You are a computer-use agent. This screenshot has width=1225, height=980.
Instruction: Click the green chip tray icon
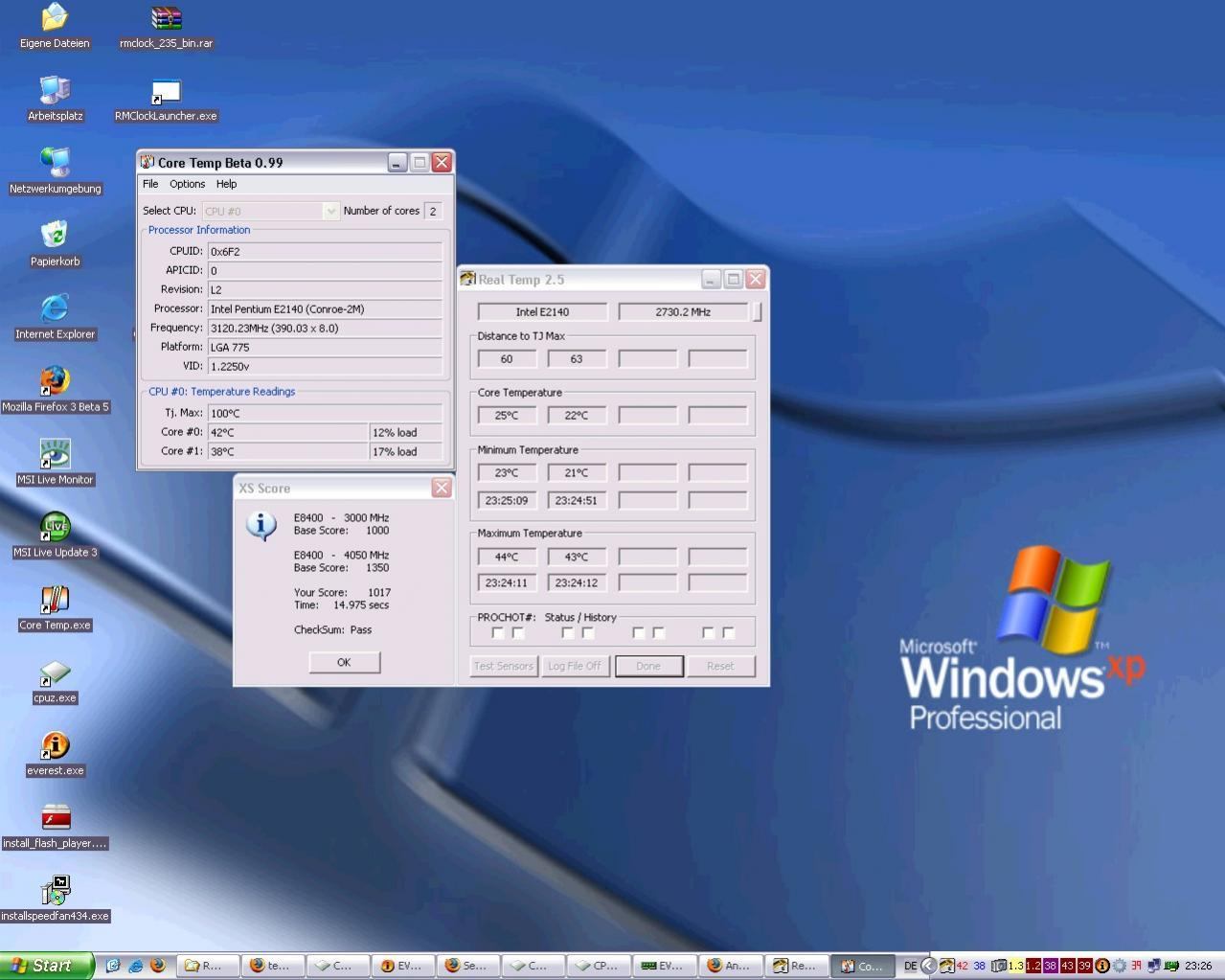[1170, 966]
